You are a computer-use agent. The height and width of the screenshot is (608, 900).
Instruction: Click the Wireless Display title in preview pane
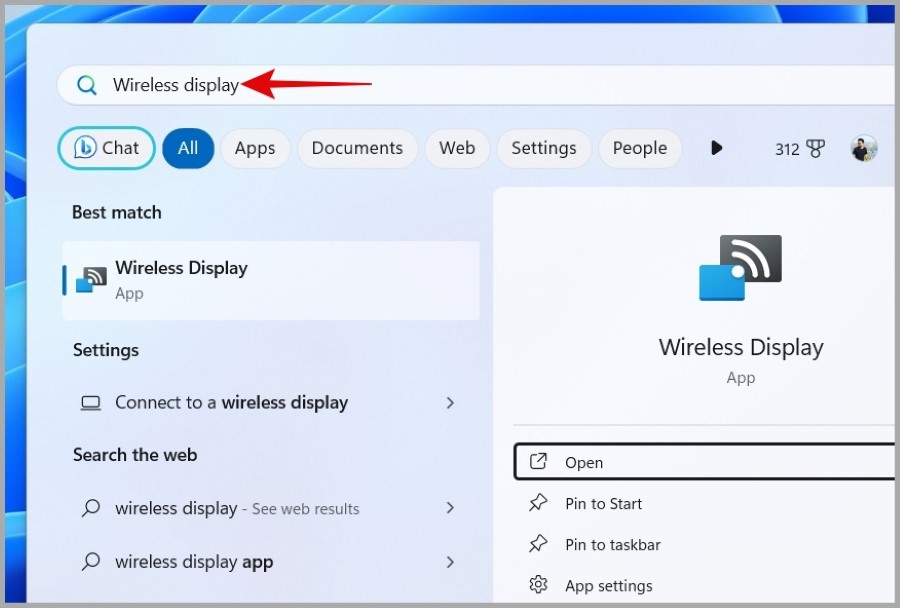(740, 348)
